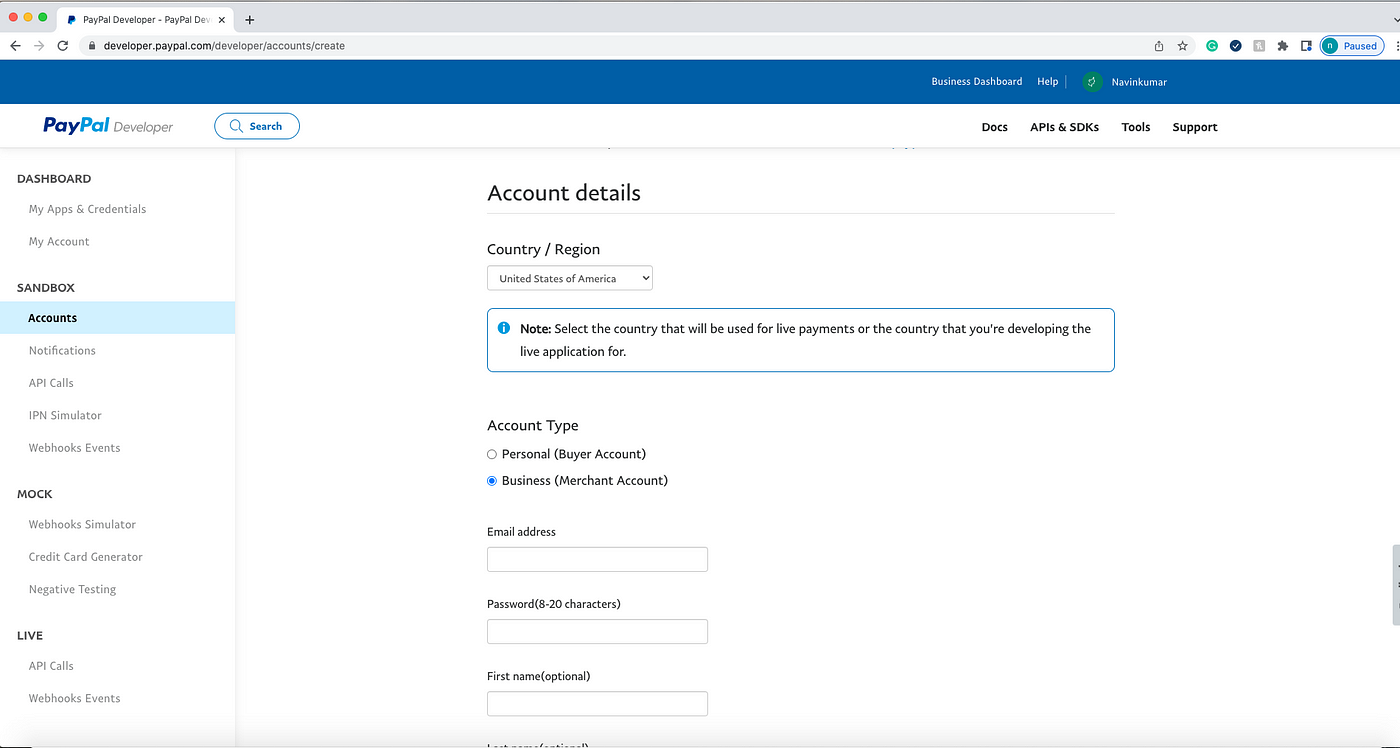Go to My Apps & Credentials
The image size is (1400, 748).
pyautogui.click(x=87, y=209)
